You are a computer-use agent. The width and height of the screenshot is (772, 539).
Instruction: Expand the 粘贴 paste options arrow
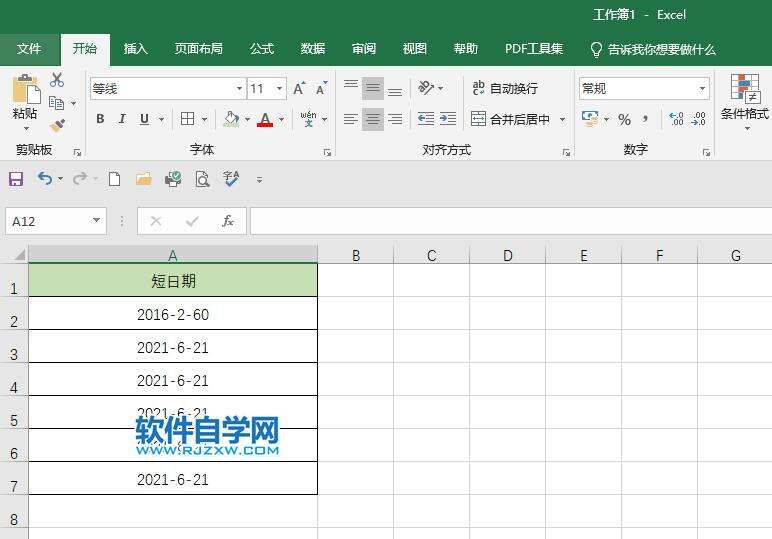click(26, 129)
